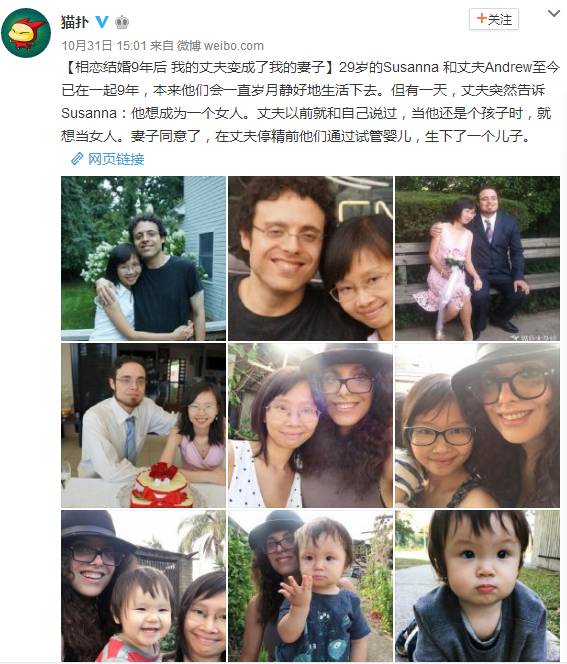This screenshot has width=567, height=664.
Task: Open the photo of waving toddler
Action: coord(310,586)
